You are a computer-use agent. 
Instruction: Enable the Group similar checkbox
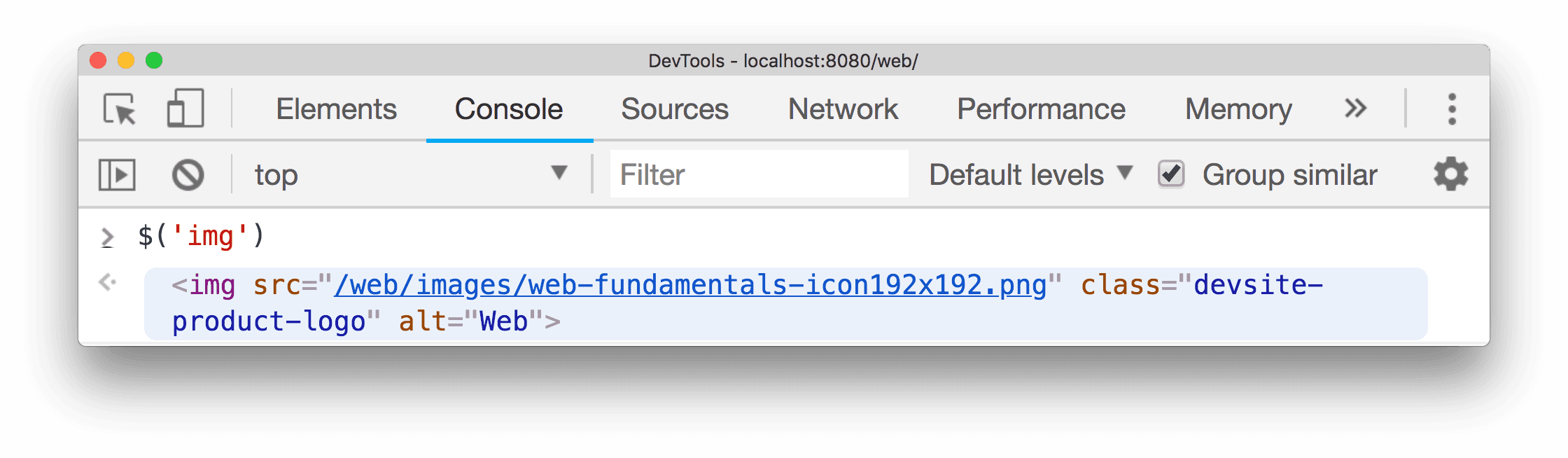tap(1170, 174)
